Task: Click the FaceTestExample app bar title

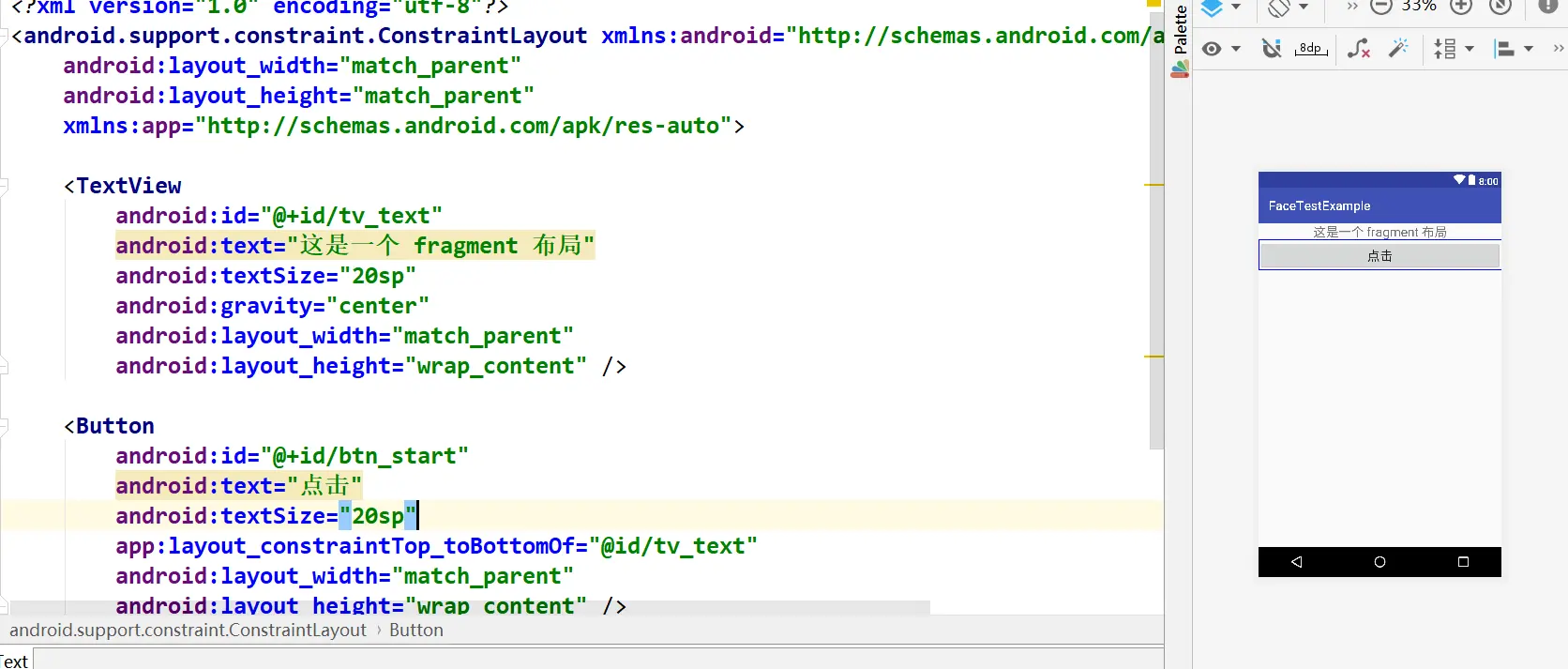Action: pos(1319,205)
